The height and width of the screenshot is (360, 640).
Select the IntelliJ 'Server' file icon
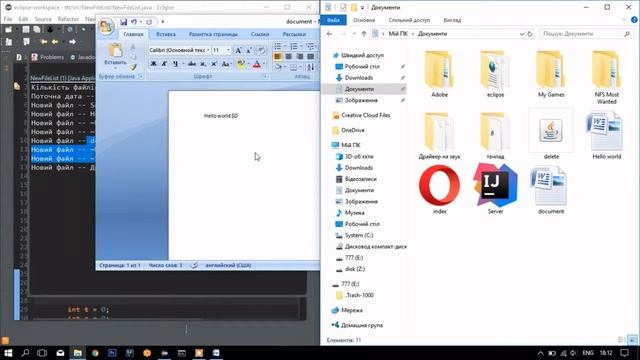pos(495,189)
